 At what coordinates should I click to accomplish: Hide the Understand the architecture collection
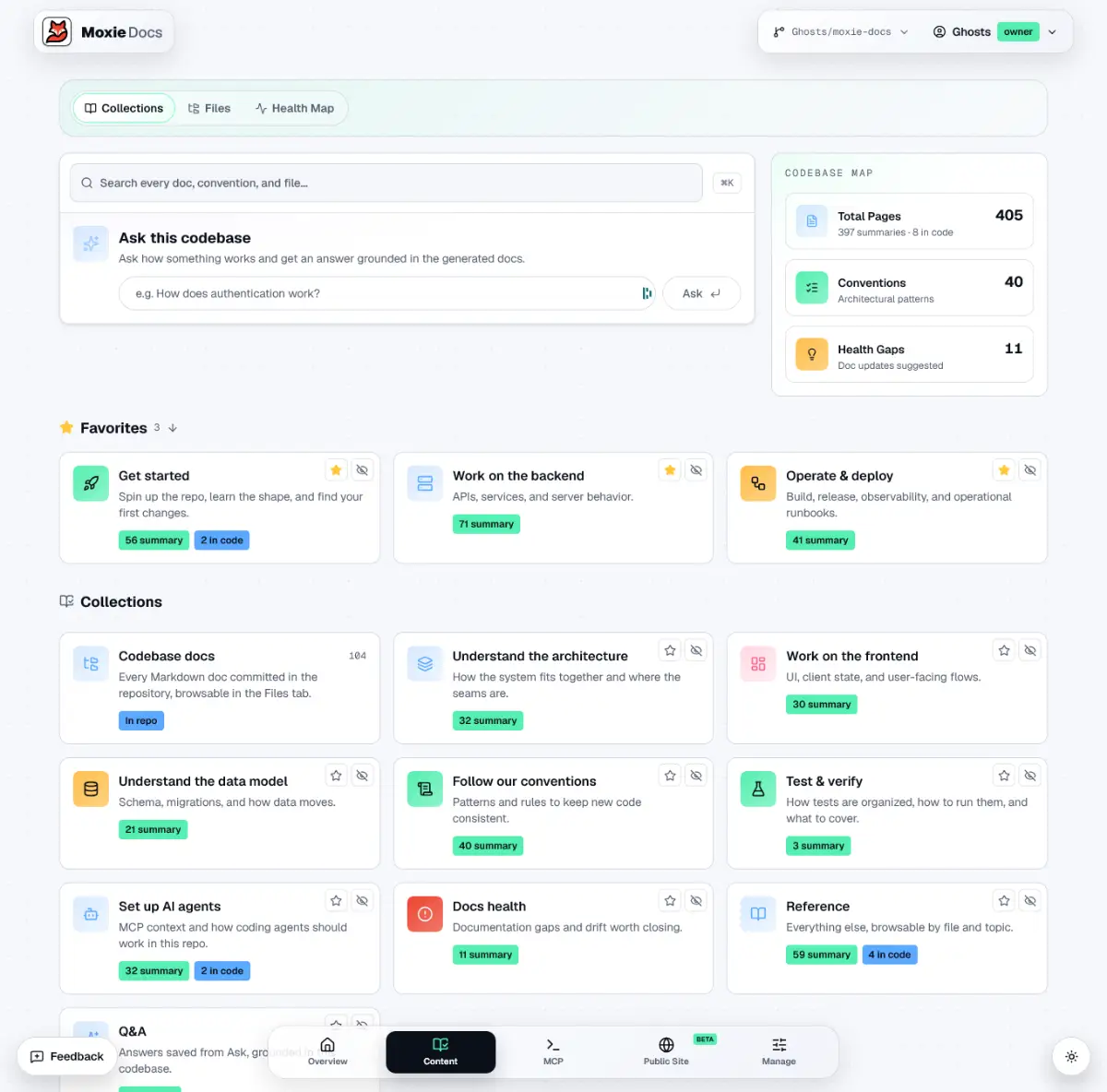(696, 650)
